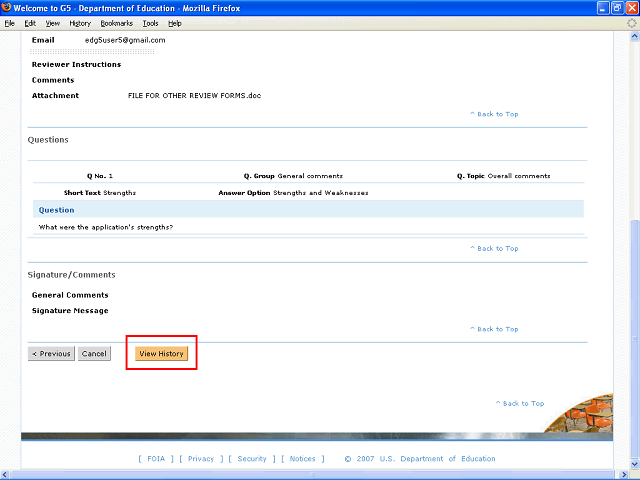Click the Signature/Comments section heading
Screen dimensions: 640x480
click(x=71, y=275)
